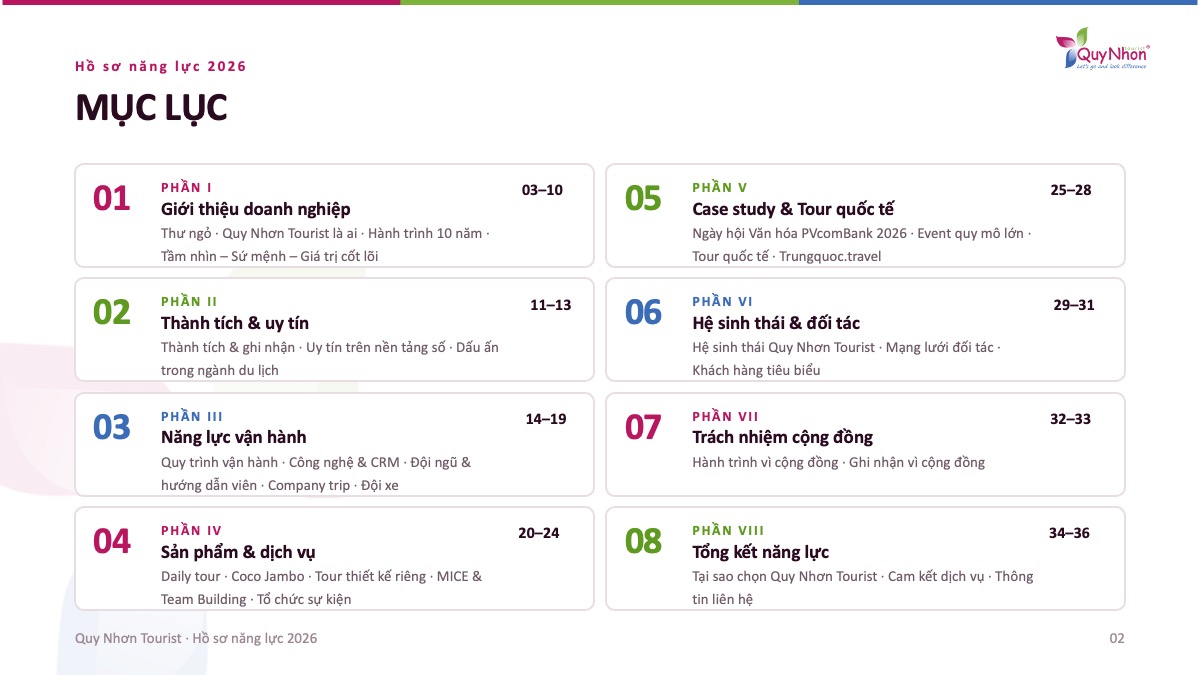1200x675 pixels.
Task: Open Tổng kết năng lực section
Action: pos(761,552)
